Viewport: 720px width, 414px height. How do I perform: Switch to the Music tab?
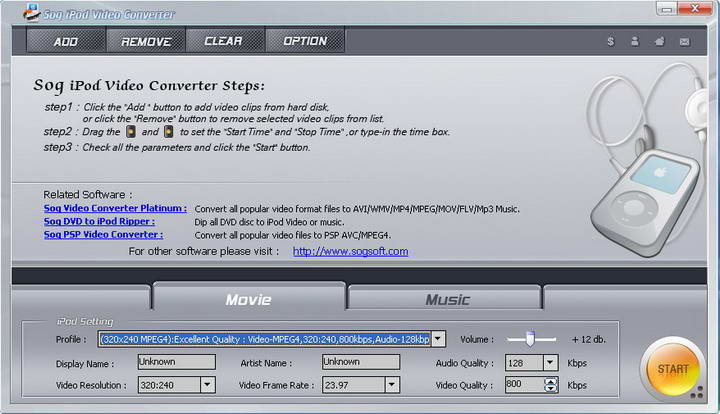(446, 298)
